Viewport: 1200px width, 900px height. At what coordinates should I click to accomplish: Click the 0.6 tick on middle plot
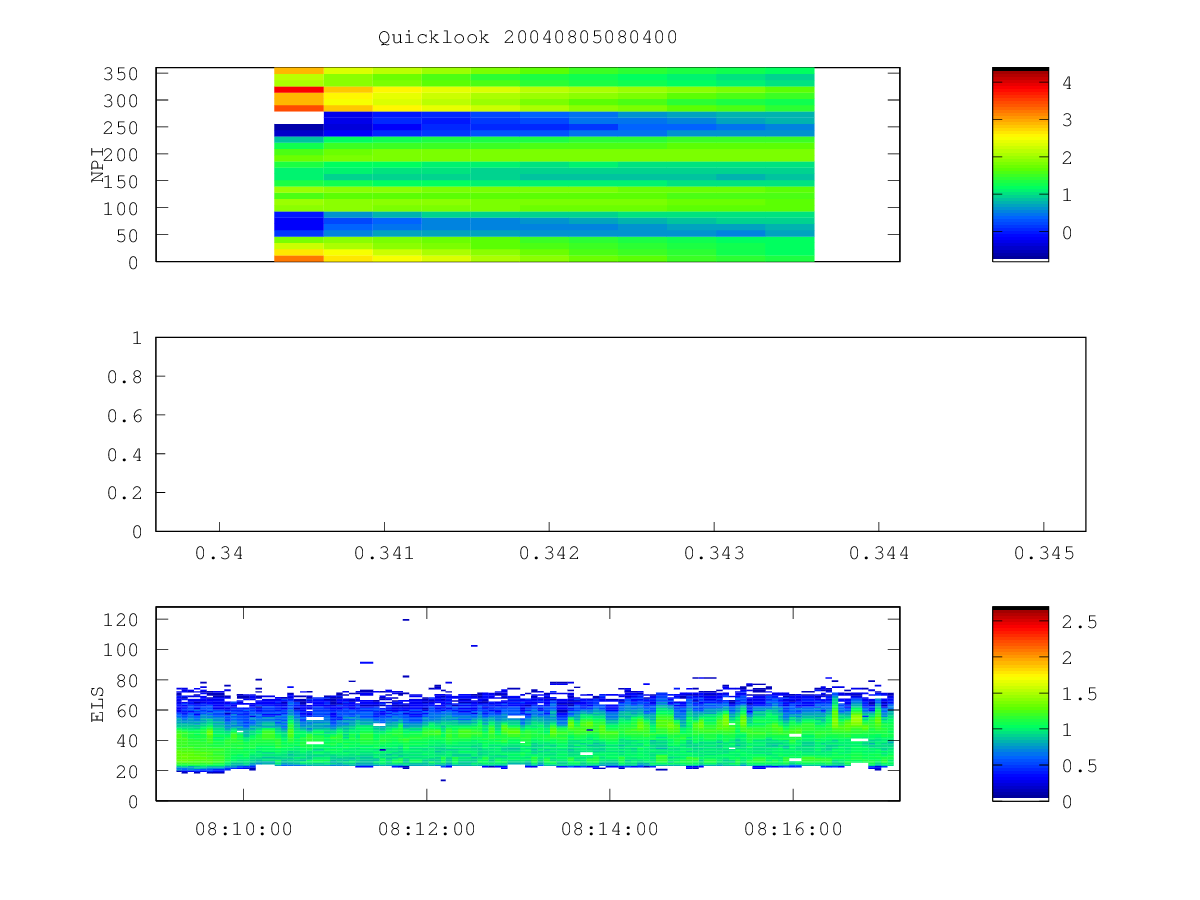(x=124, y=415)
